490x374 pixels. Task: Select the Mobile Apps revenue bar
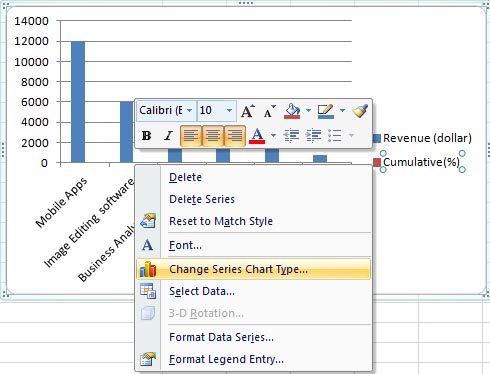tap(78, 102)
